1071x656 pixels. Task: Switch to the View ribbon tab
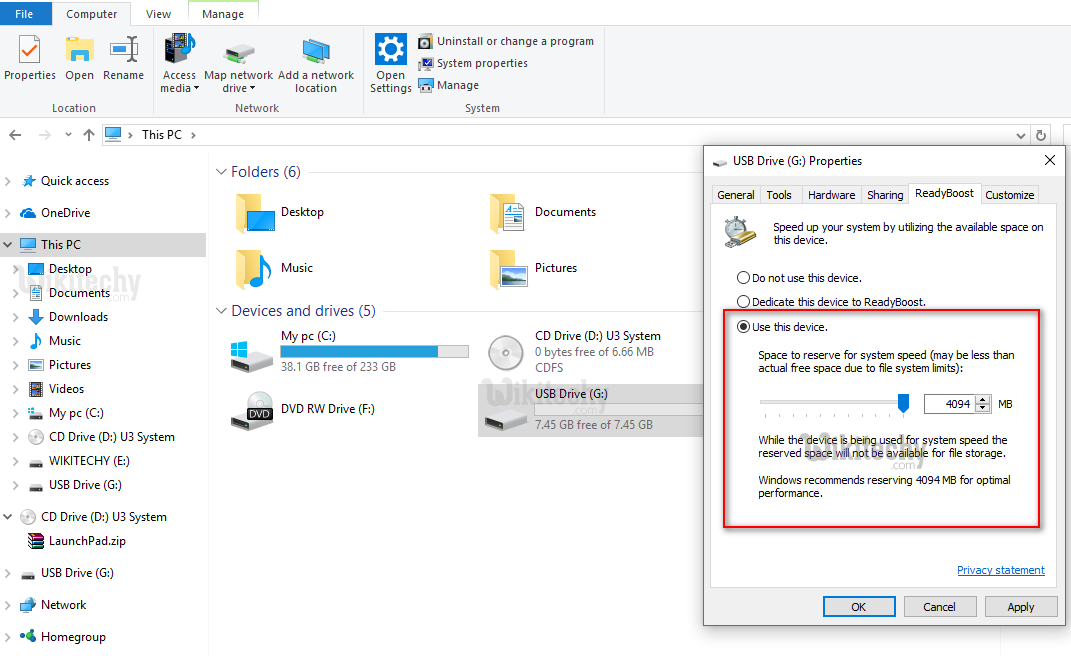coord(158,14)
